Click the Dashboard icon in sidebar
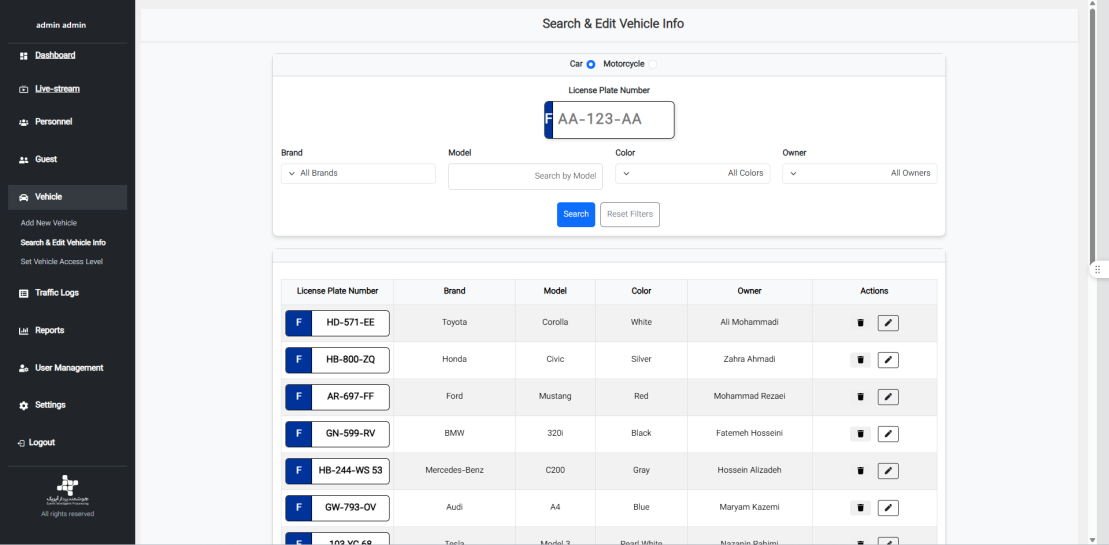This screenshot has width=1109, height=545. (x=24, y=56)
